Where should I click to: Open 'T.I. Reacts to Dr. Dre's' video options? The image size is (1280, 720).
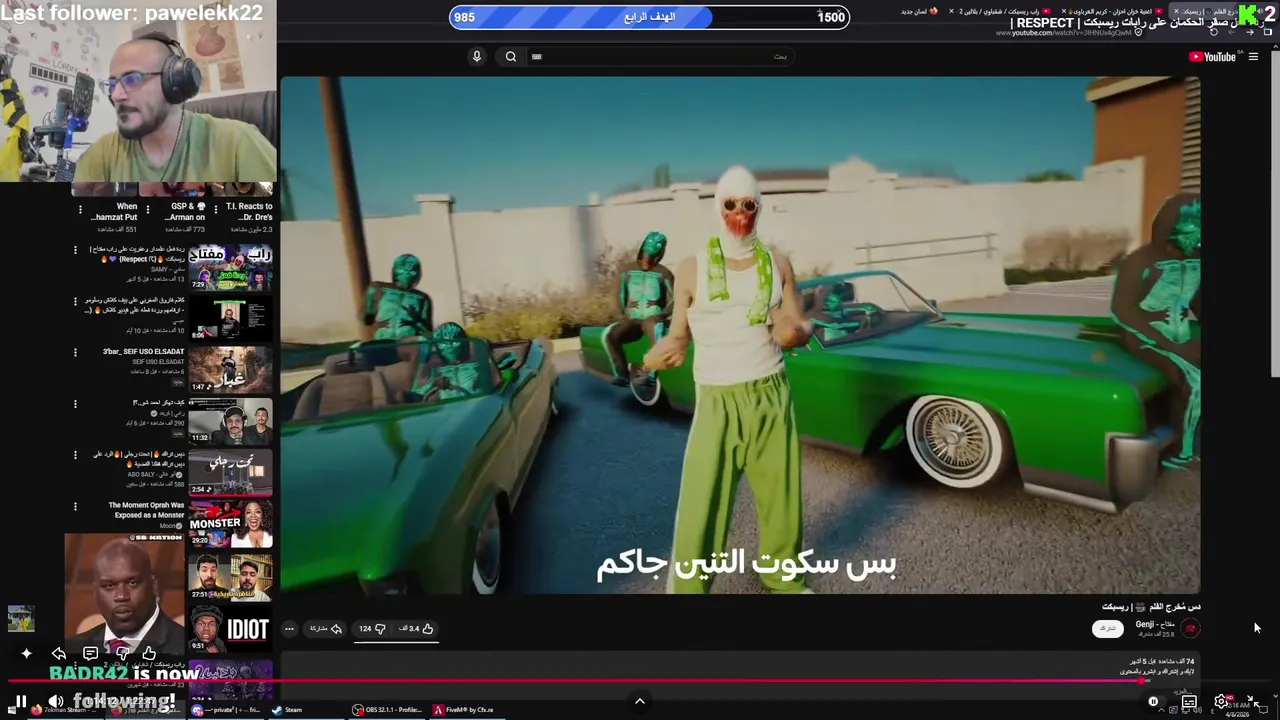[216, 210]
